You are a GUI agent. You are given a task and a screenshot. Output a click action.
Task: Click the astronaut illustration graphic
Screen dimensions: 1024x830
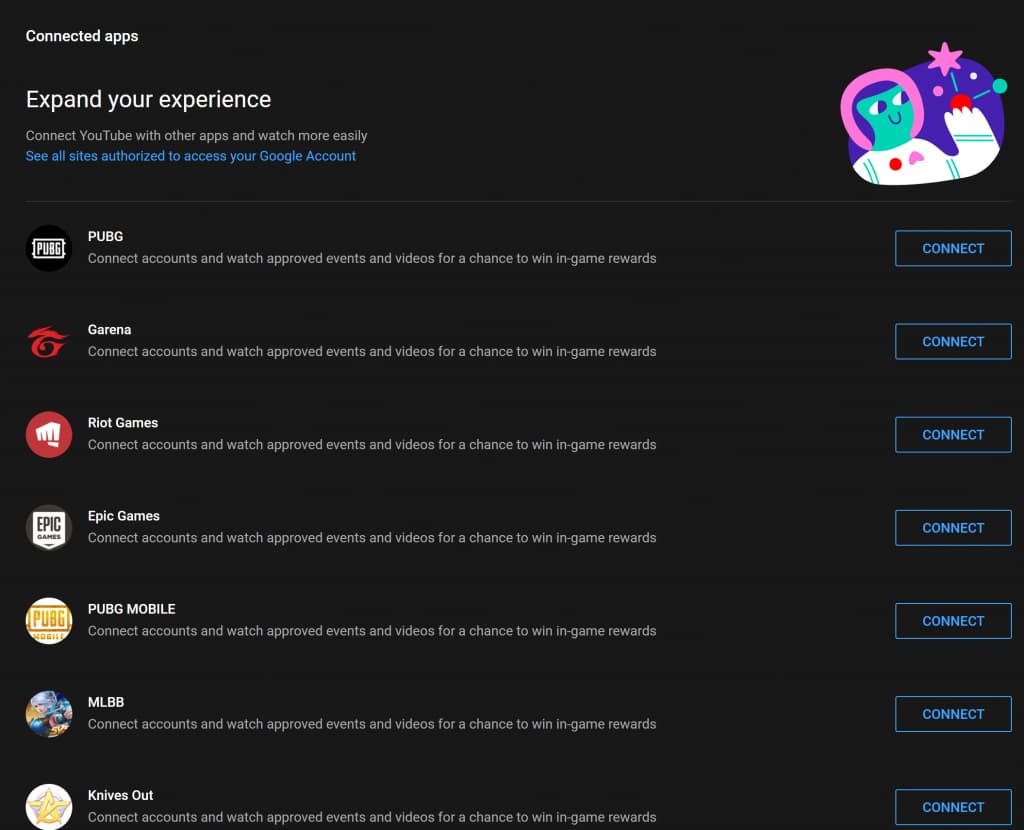point(923,114)
